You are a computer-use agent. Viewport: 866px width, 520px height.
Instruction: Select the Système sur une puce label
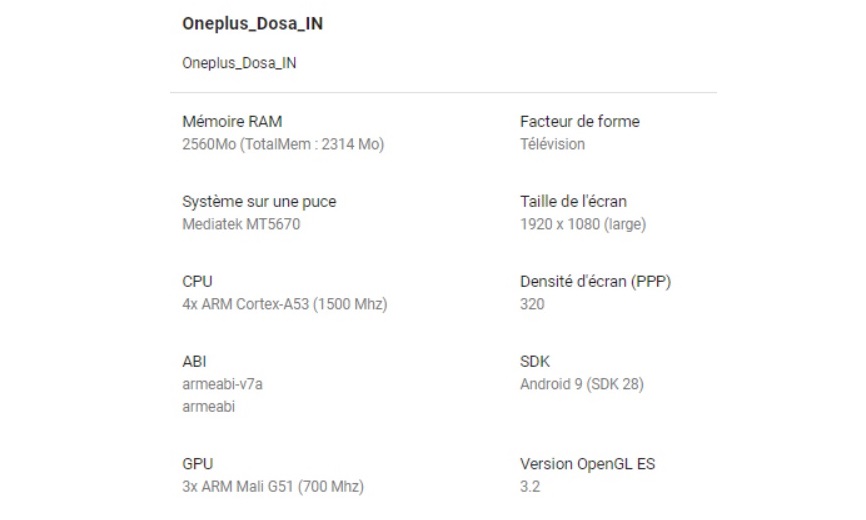pyautogui.click(x=259, y=201)
